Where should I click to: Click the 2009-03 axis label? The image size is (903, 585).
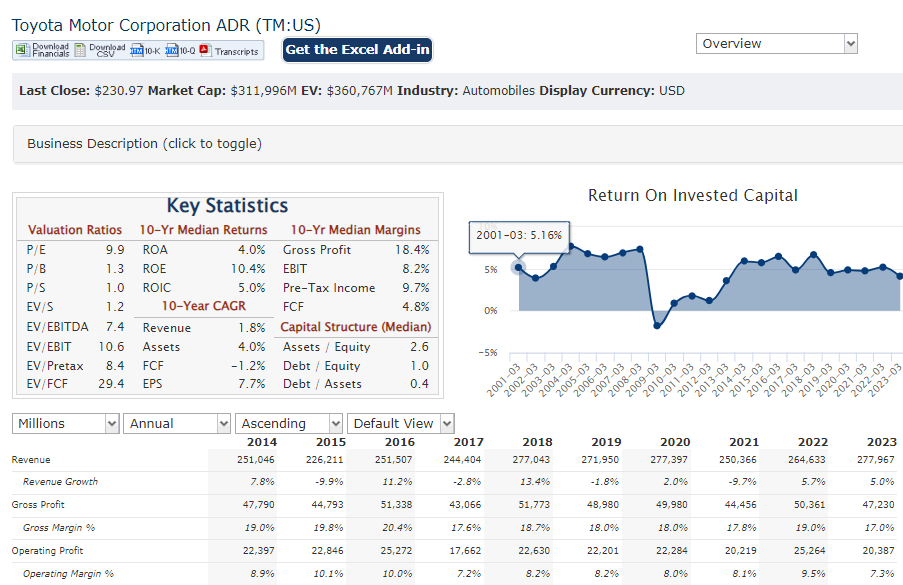(643, 379)
